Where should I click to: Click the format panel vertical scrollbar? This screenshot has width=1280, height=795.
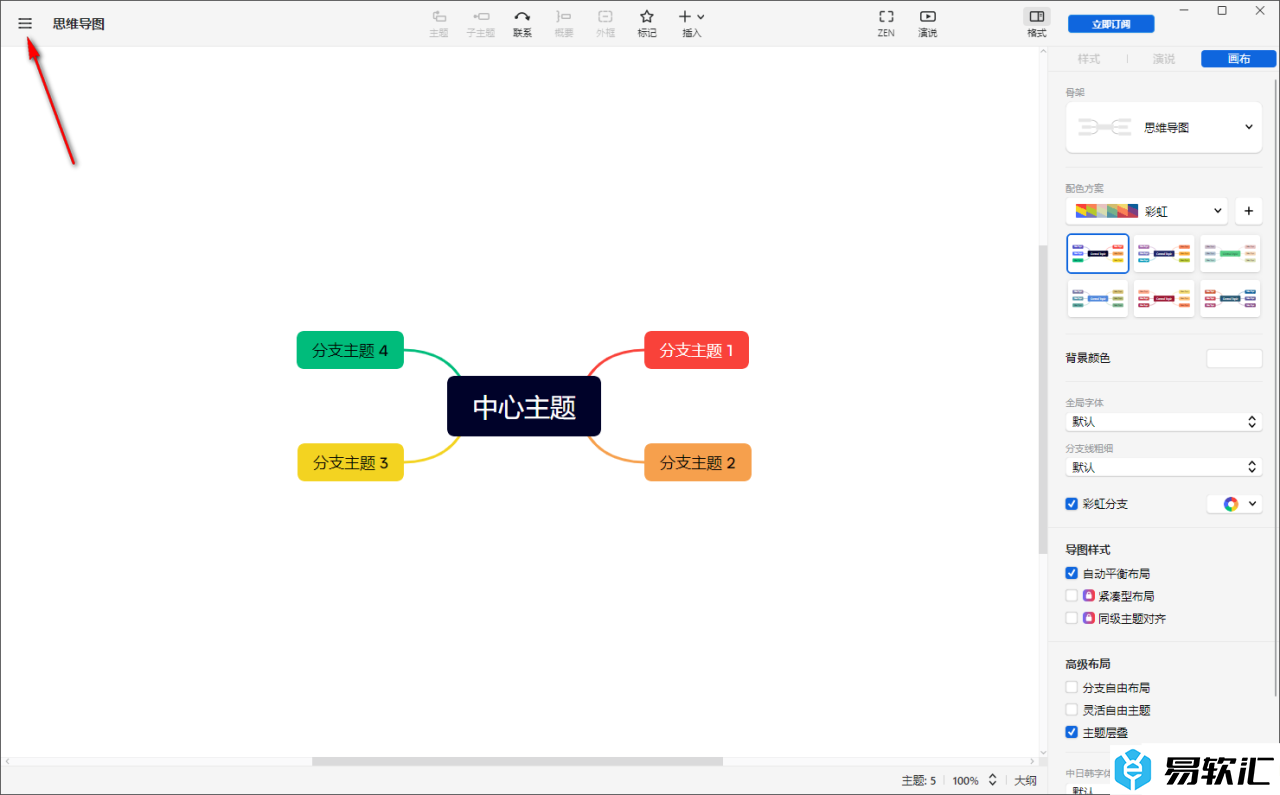tap(1276, 390)
